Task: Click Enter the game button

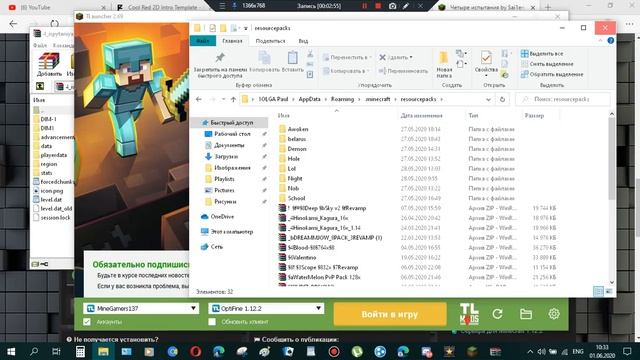Action: (390, 314)
